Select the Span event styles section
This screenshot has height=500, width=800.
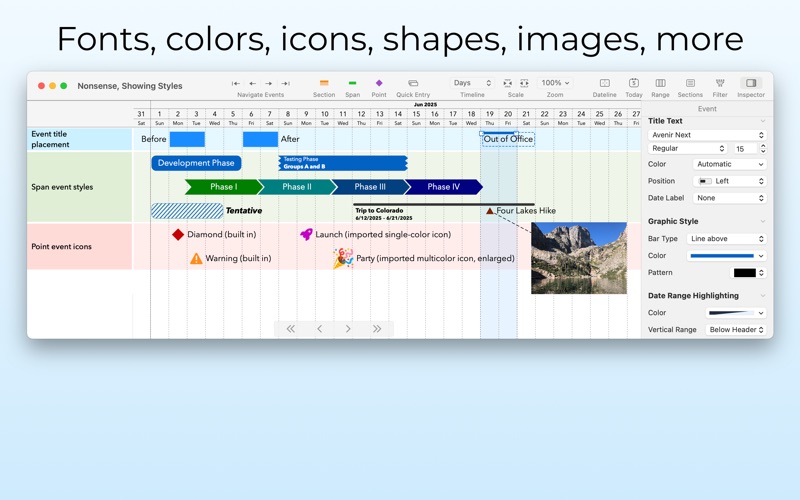coord(80,187)
